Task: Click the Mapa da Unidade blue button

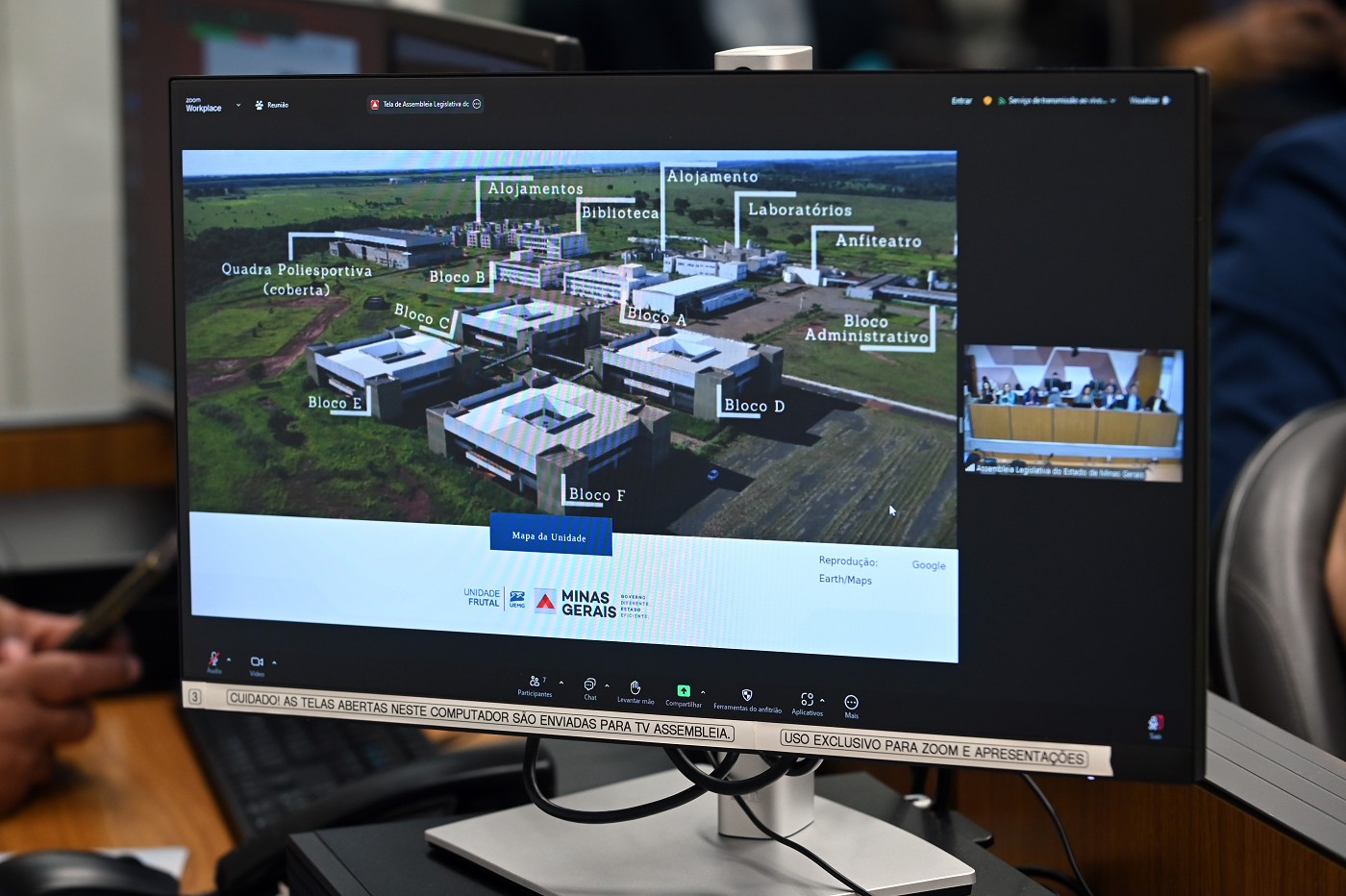Action: tap(550, 535)
